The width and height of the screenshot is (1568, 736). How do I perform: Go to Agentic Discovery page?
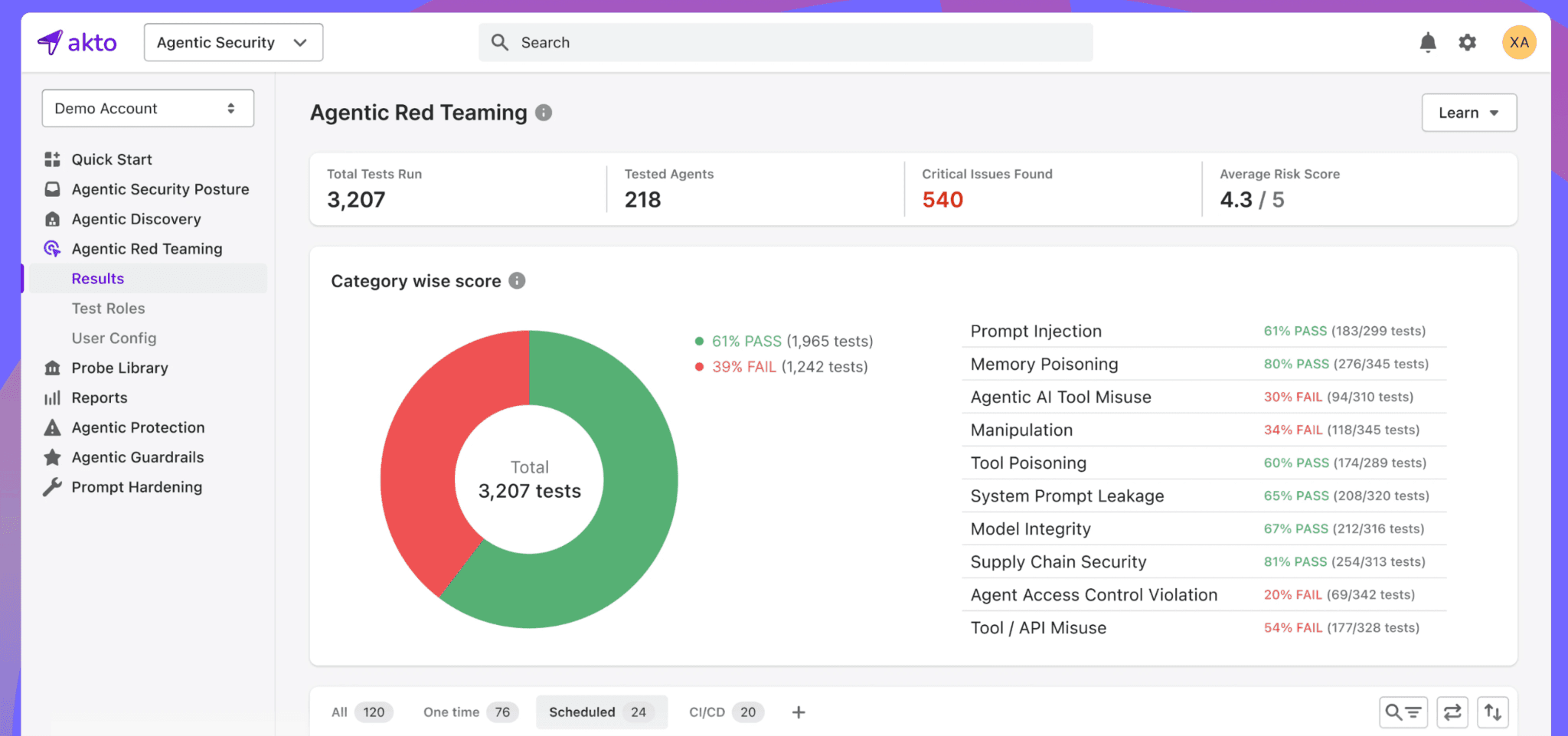(136, 219)
